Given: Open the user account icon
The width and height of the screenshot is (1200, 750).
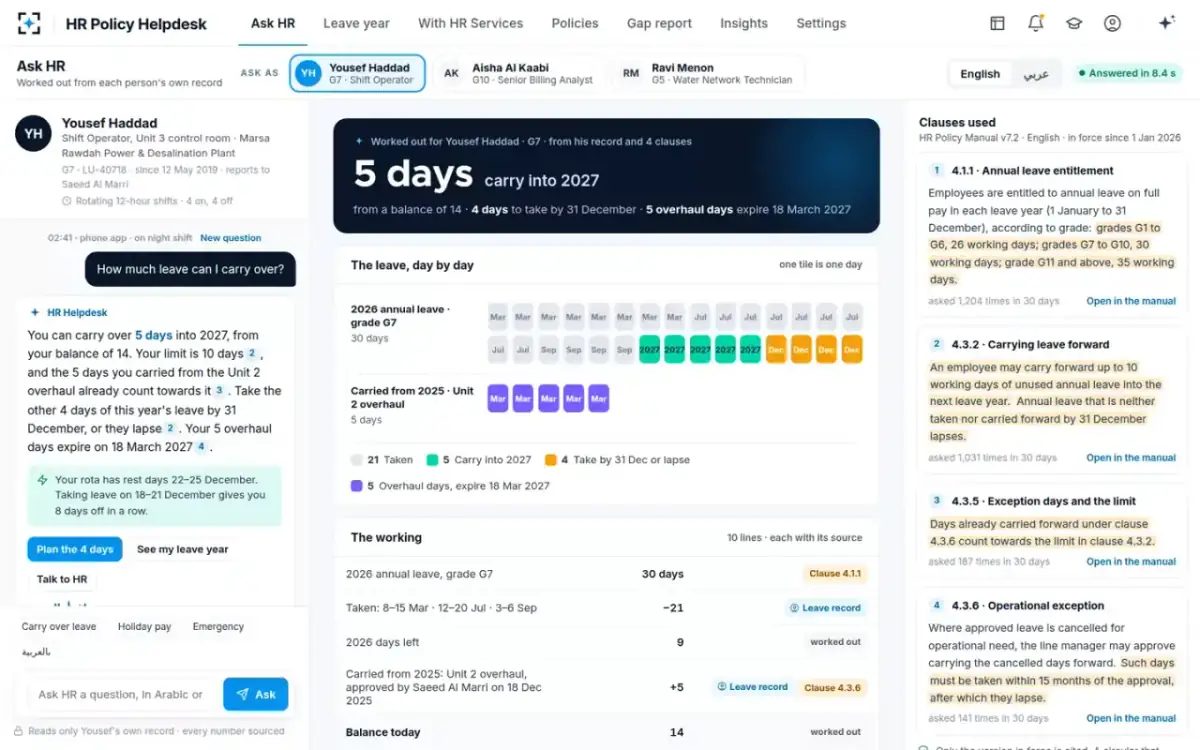Looking at the screenshot, I should [x=1112, y=23].
